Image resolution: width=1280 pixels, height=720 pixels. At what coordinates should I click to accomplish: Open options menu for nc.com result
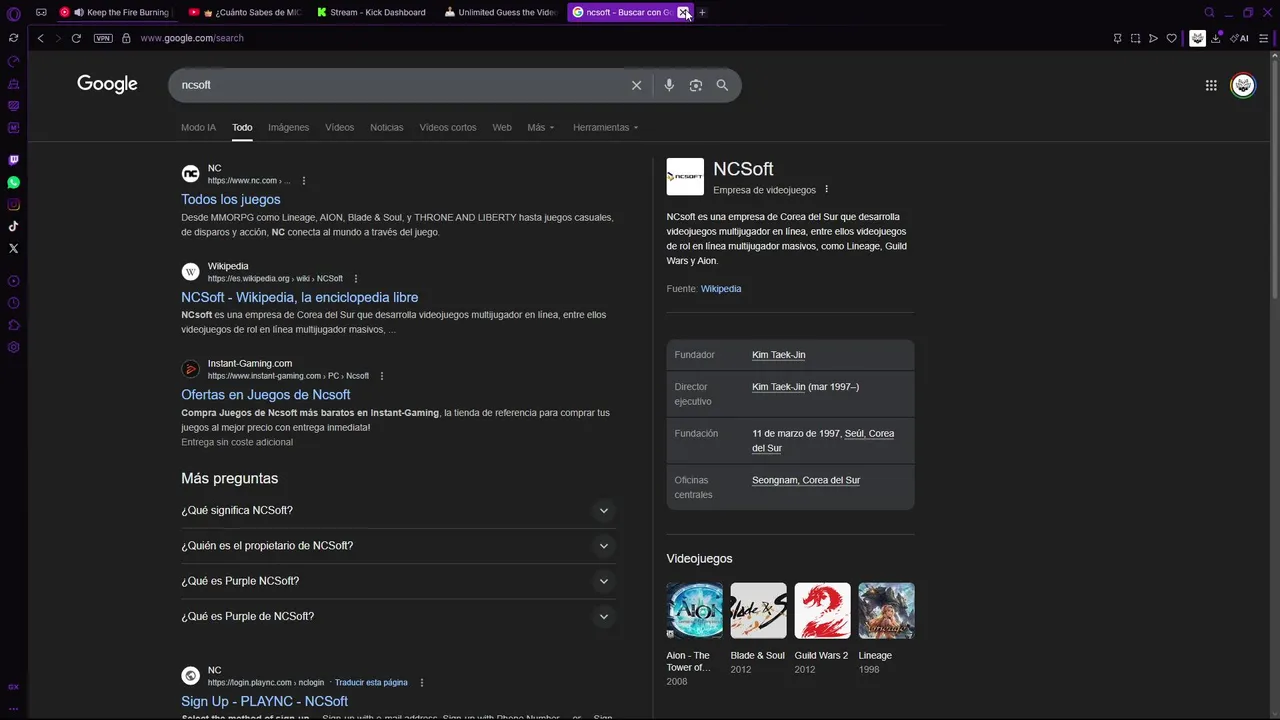(x=304, y=181)
